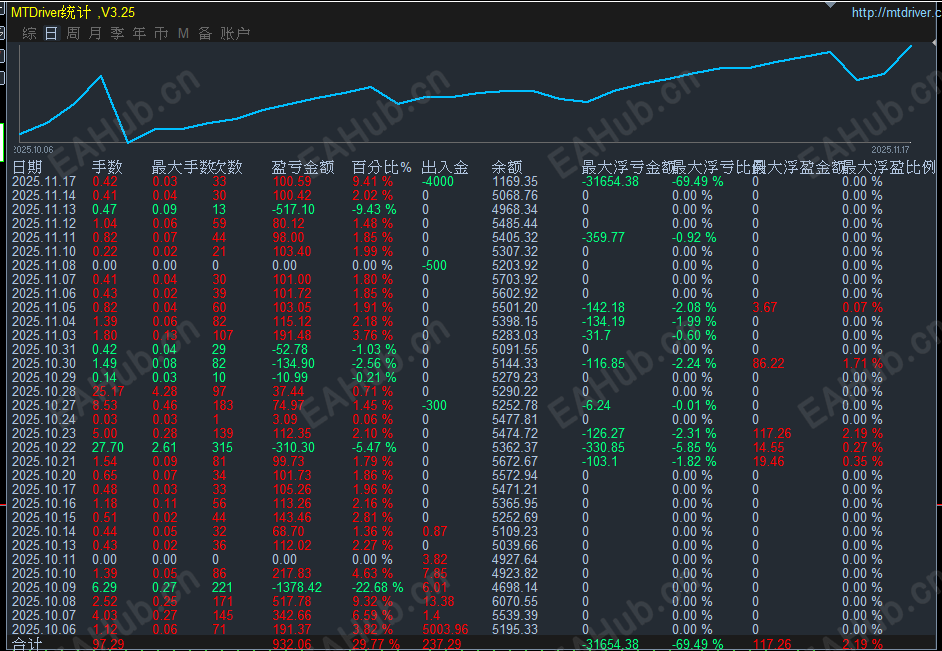Click the 百分比% column header

[x=382, y=167]
